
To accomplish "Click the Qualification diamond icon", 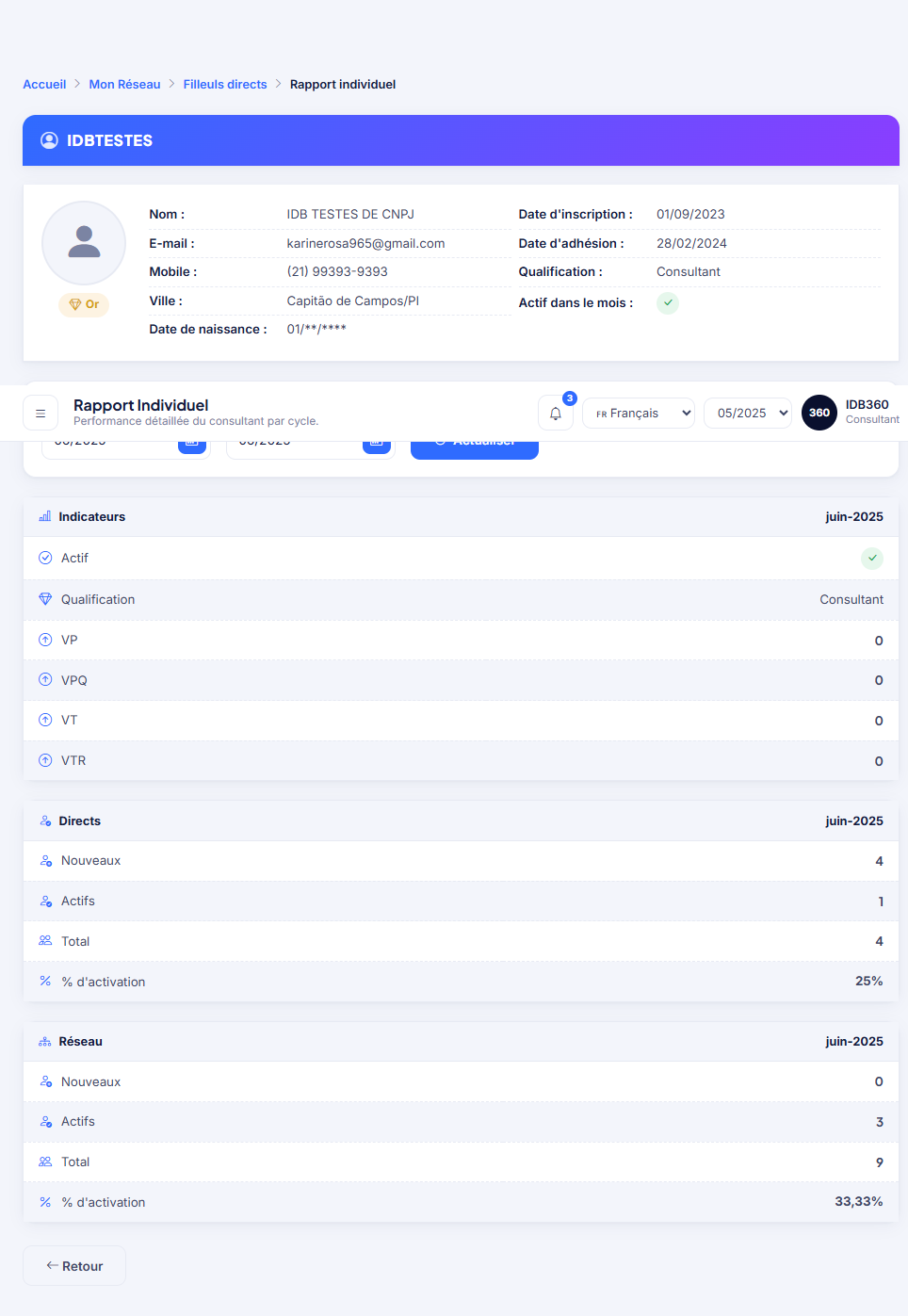I will [x=45, y=599].
